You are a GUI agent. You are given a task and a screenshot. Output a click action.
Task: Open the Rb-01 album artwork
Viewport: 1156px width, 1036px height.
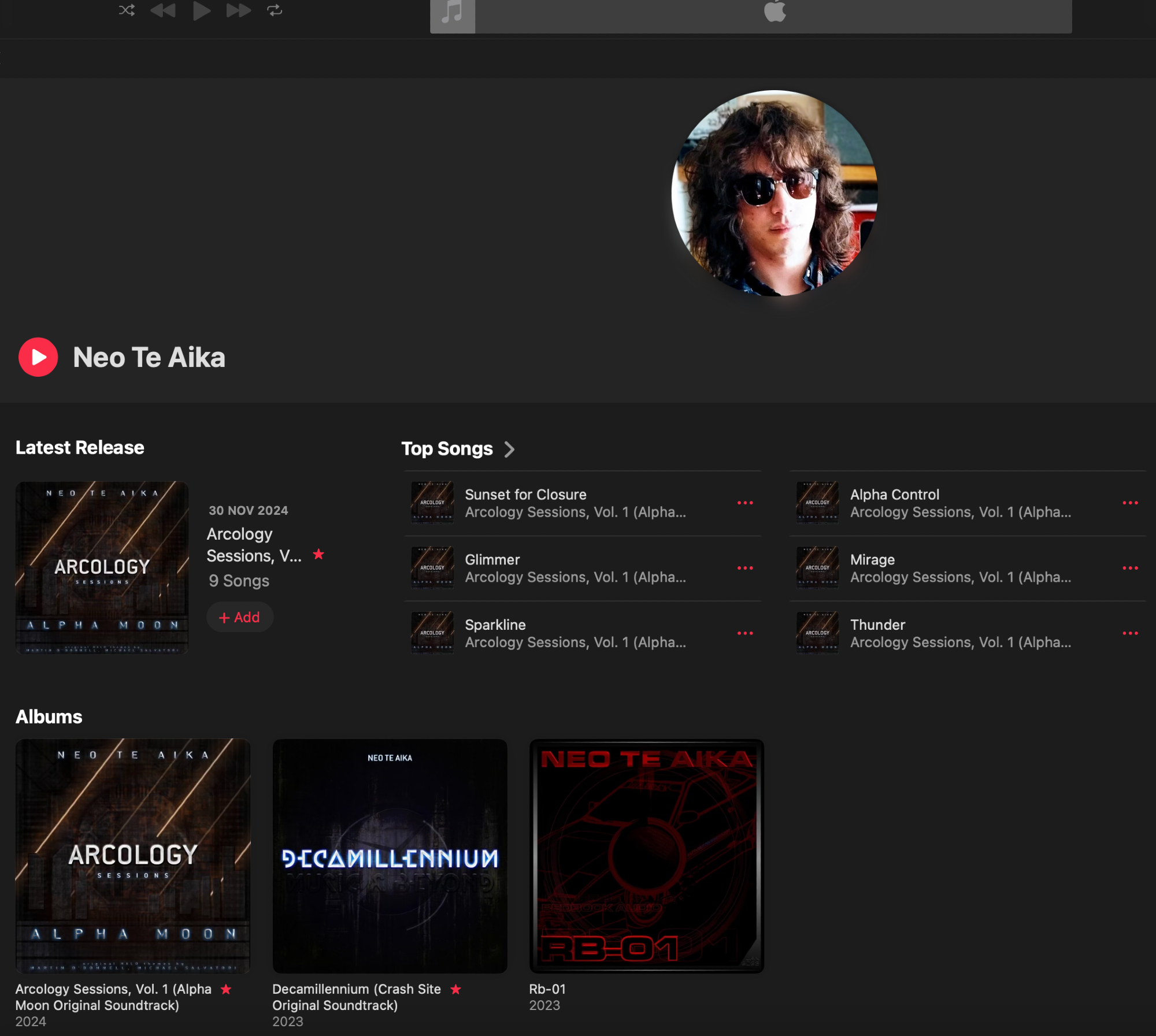tap(646, 856)
